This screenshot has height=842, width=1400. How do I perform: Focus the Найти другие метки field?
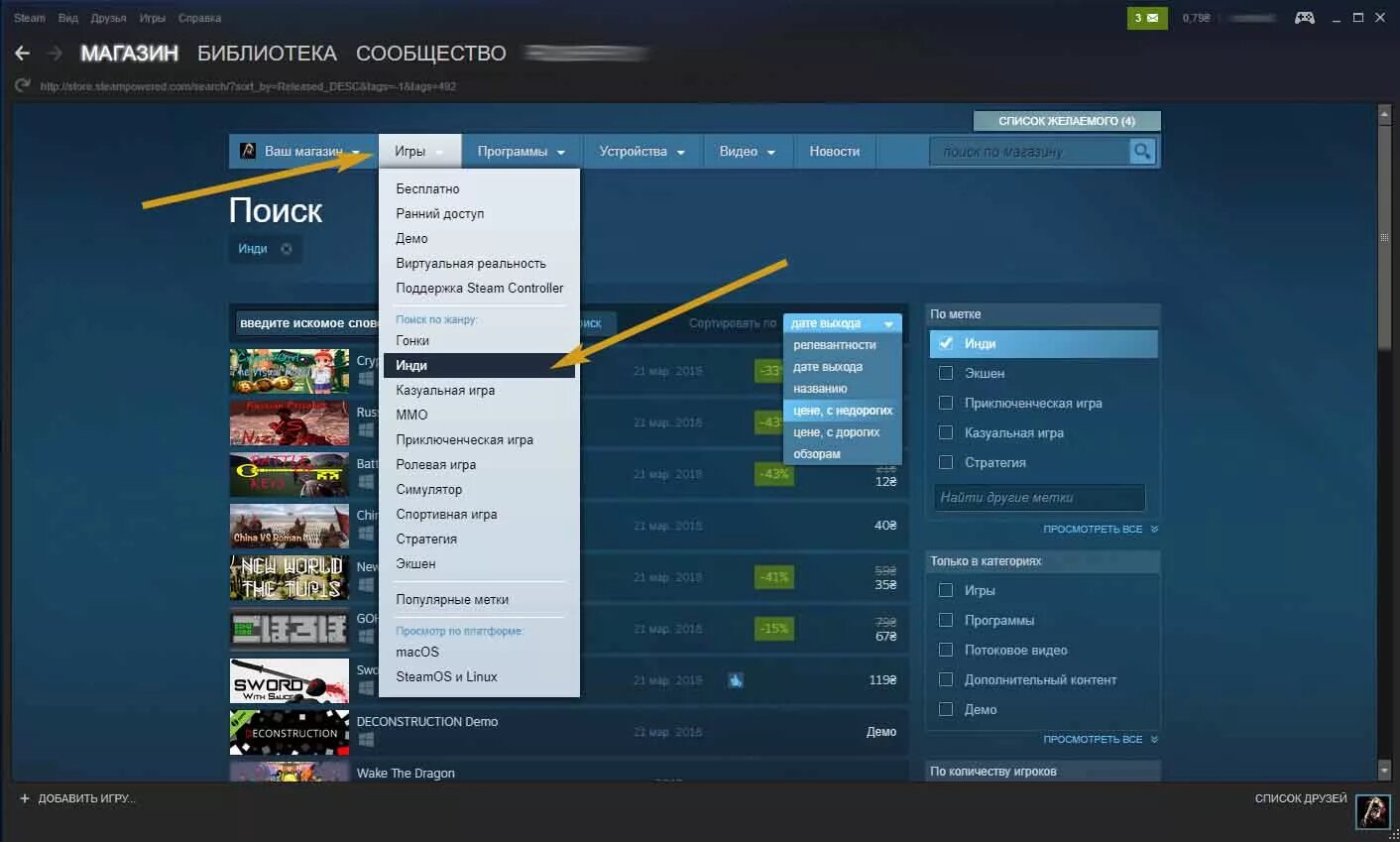click(1039, 497)
